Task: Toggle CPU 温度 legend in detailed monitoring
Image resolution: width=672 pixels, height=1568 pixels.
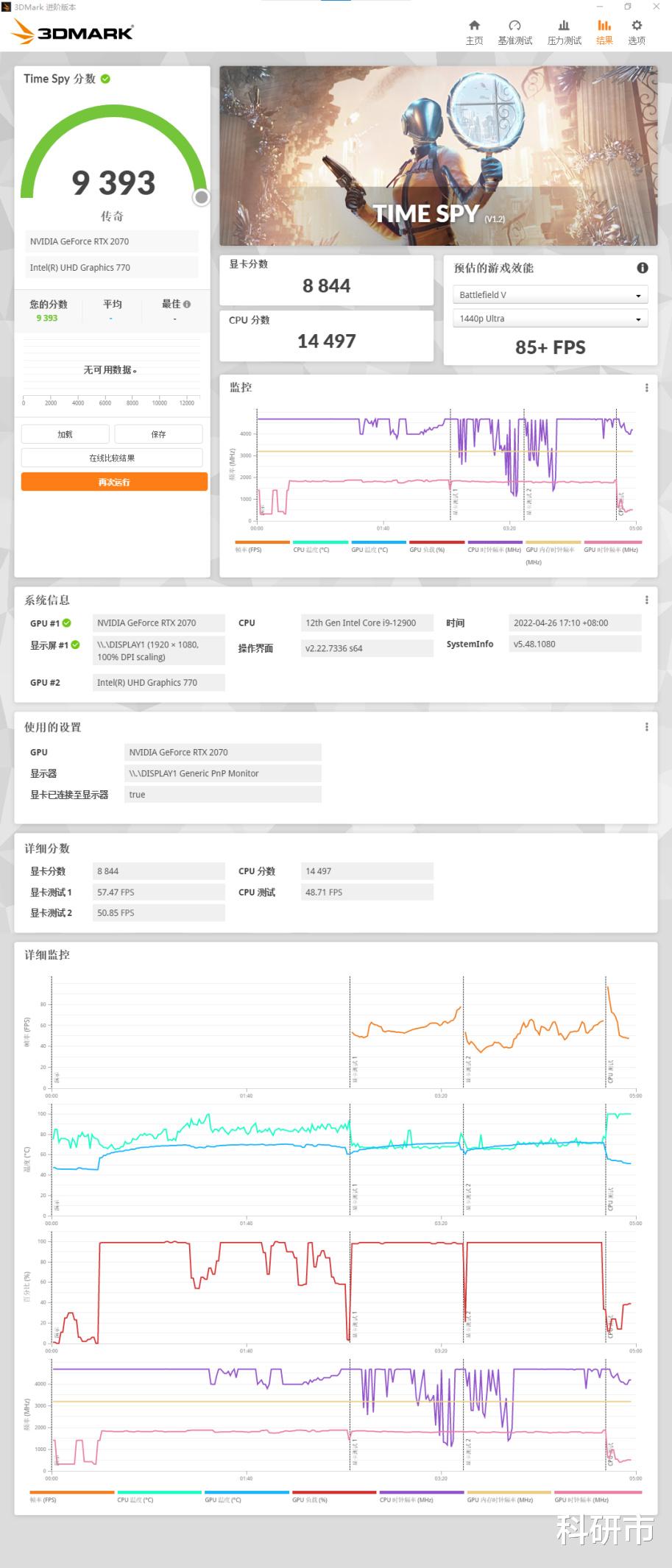Action: point(159,1496)
